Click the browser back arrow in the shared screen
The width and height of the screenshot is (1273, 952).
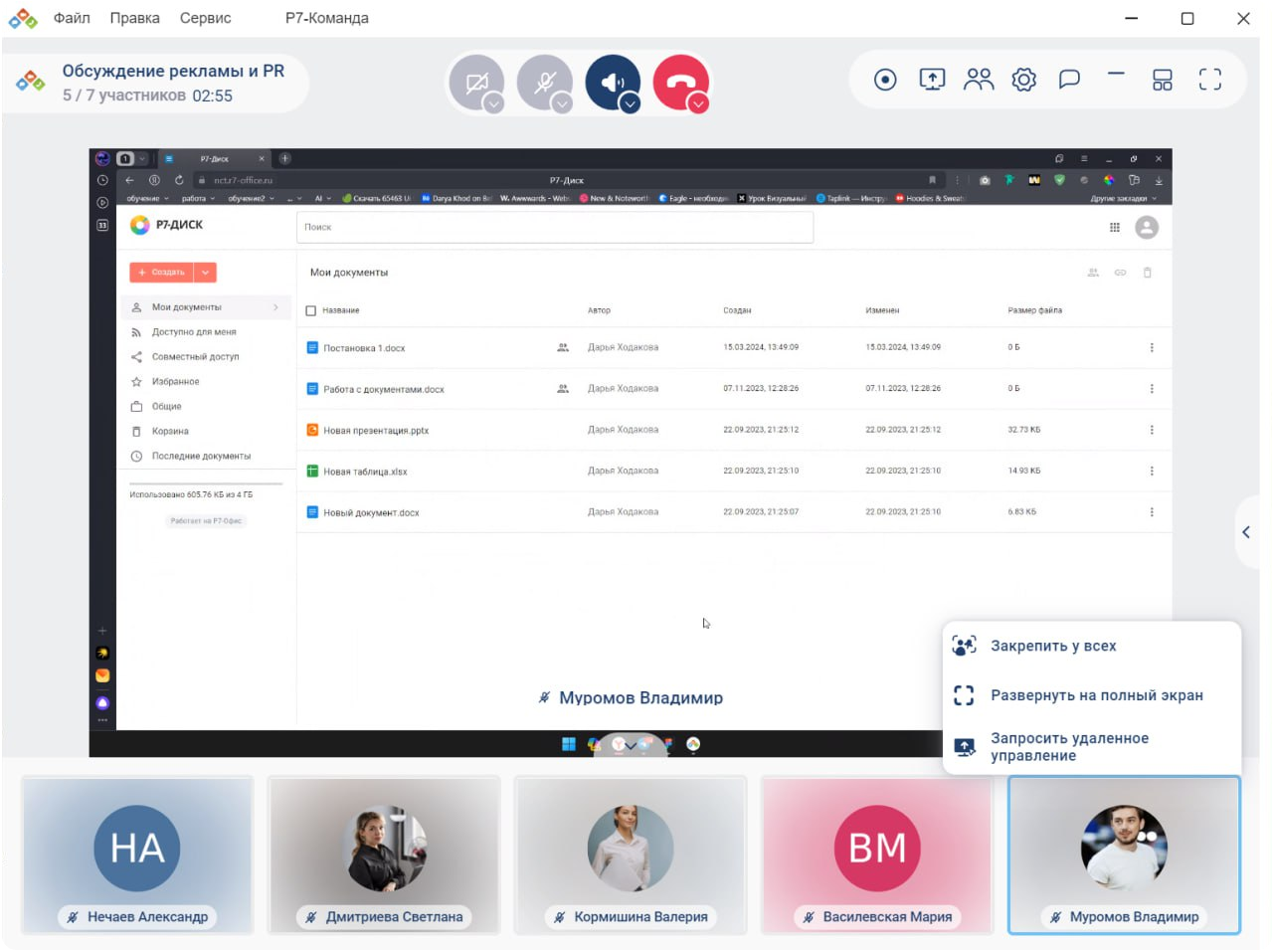129,180
